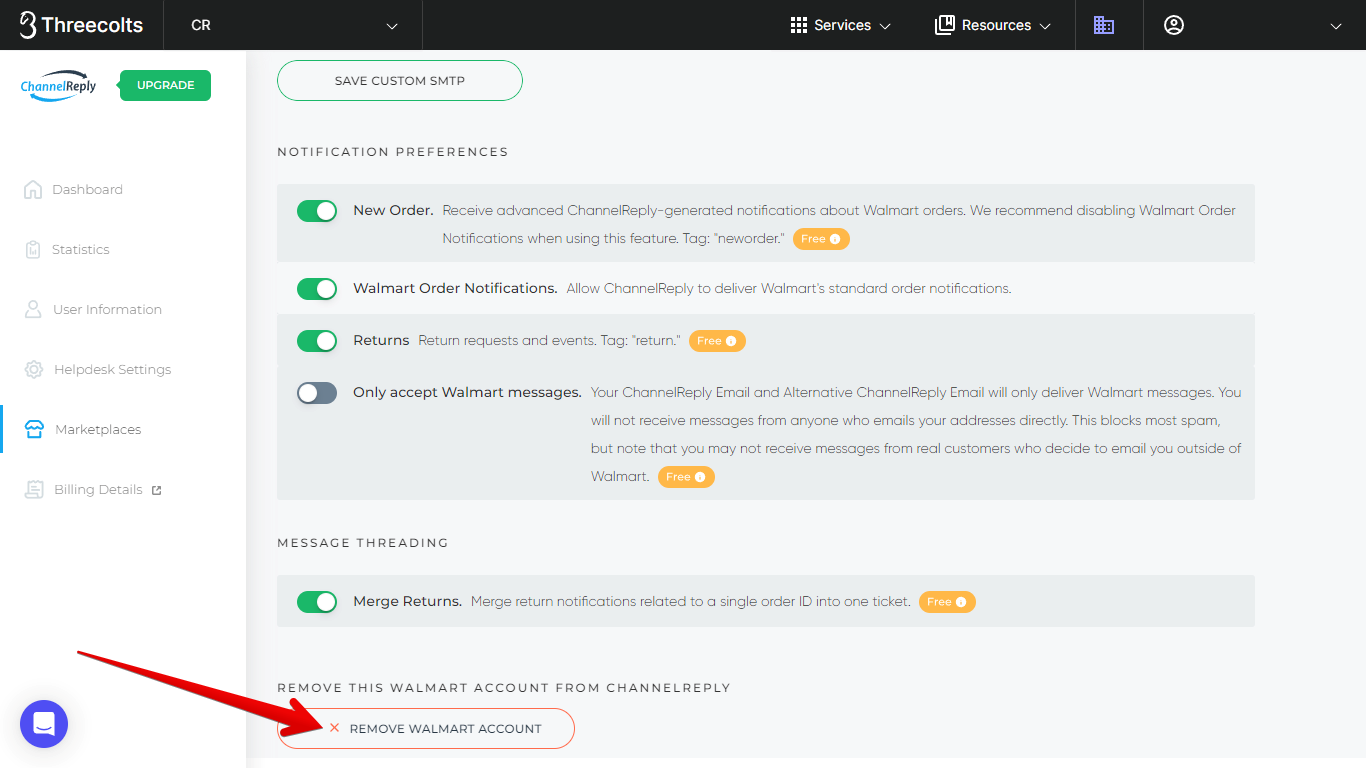Click Free badge next to Returns

pos(717,341)
